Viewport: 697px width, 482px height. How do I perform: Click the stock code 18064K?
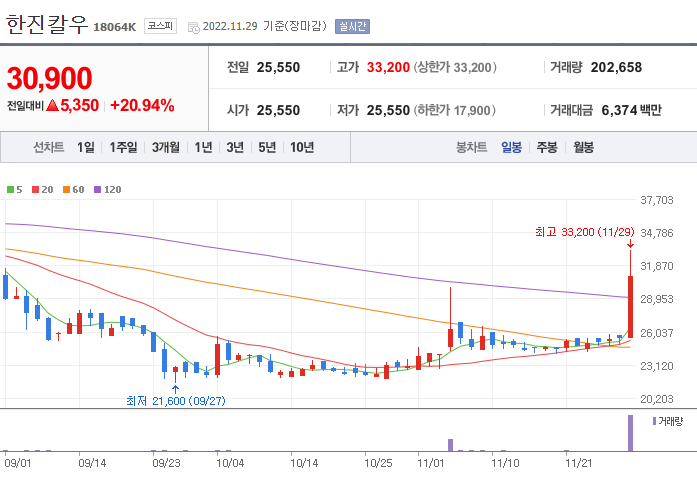coord(115,27)
